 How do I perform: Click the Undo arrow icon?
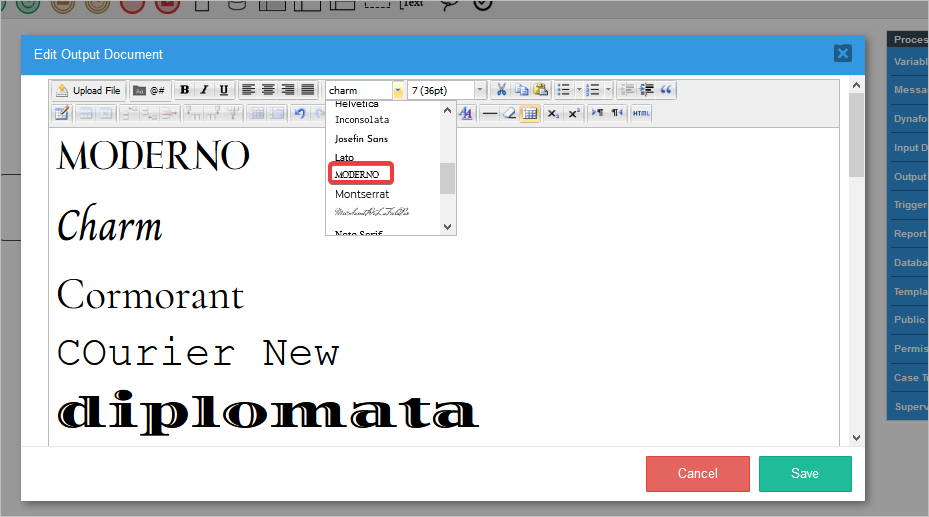[x=299, y=113]
